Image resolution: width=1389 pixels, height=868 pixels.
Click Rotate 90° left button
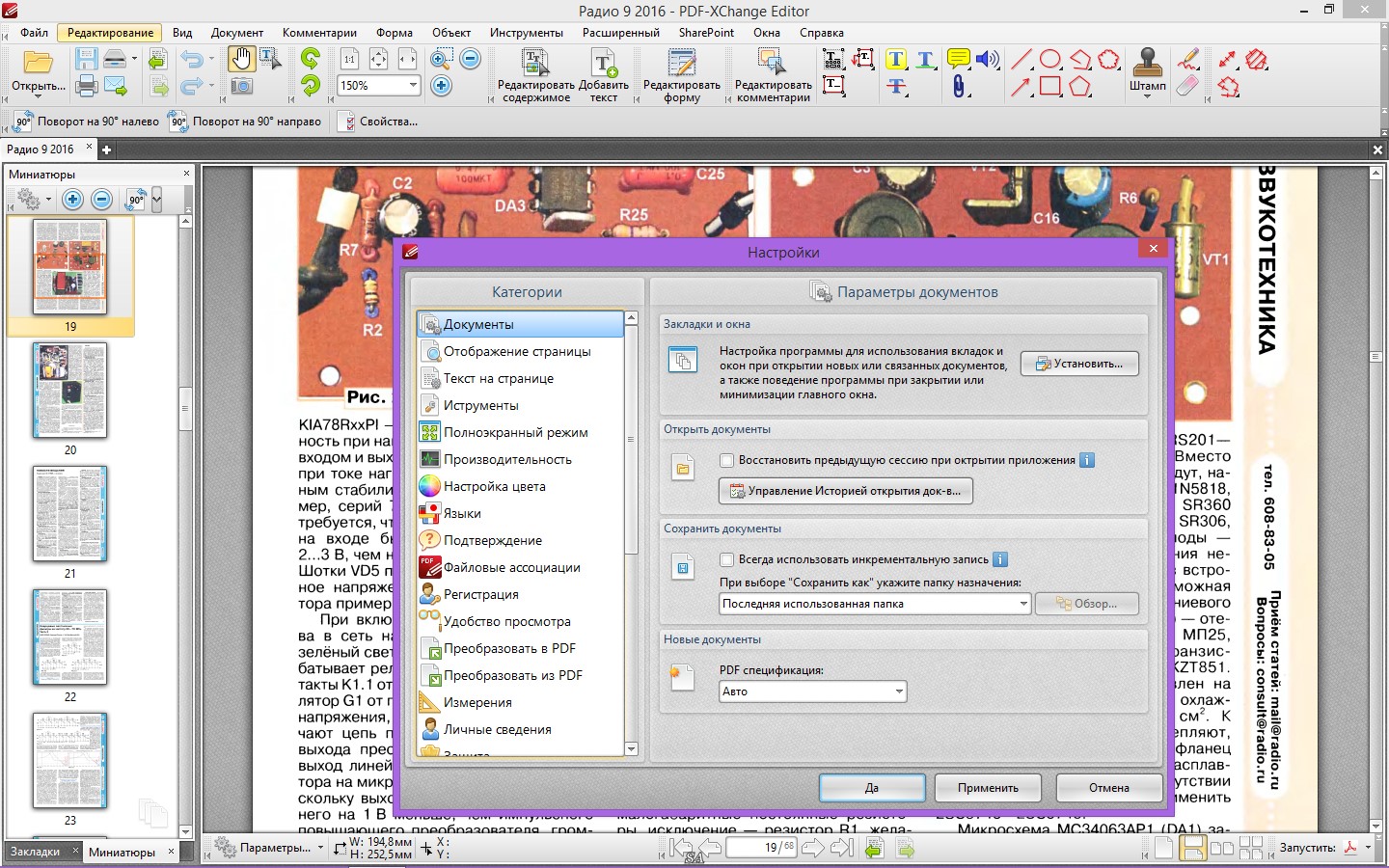pyautogui.click(x=87, y=122)
